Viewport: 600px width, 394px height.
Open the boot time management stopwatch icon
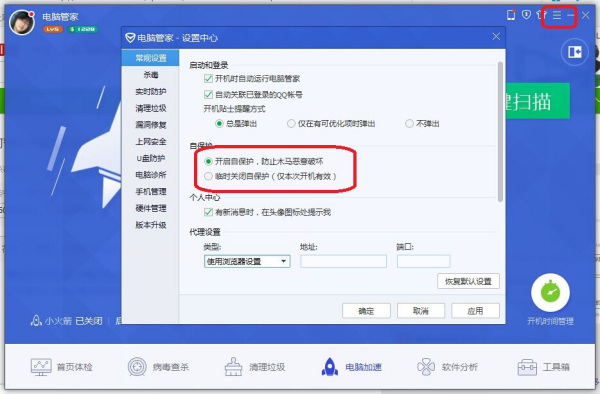pyautogui.click(x=550, y=293)
